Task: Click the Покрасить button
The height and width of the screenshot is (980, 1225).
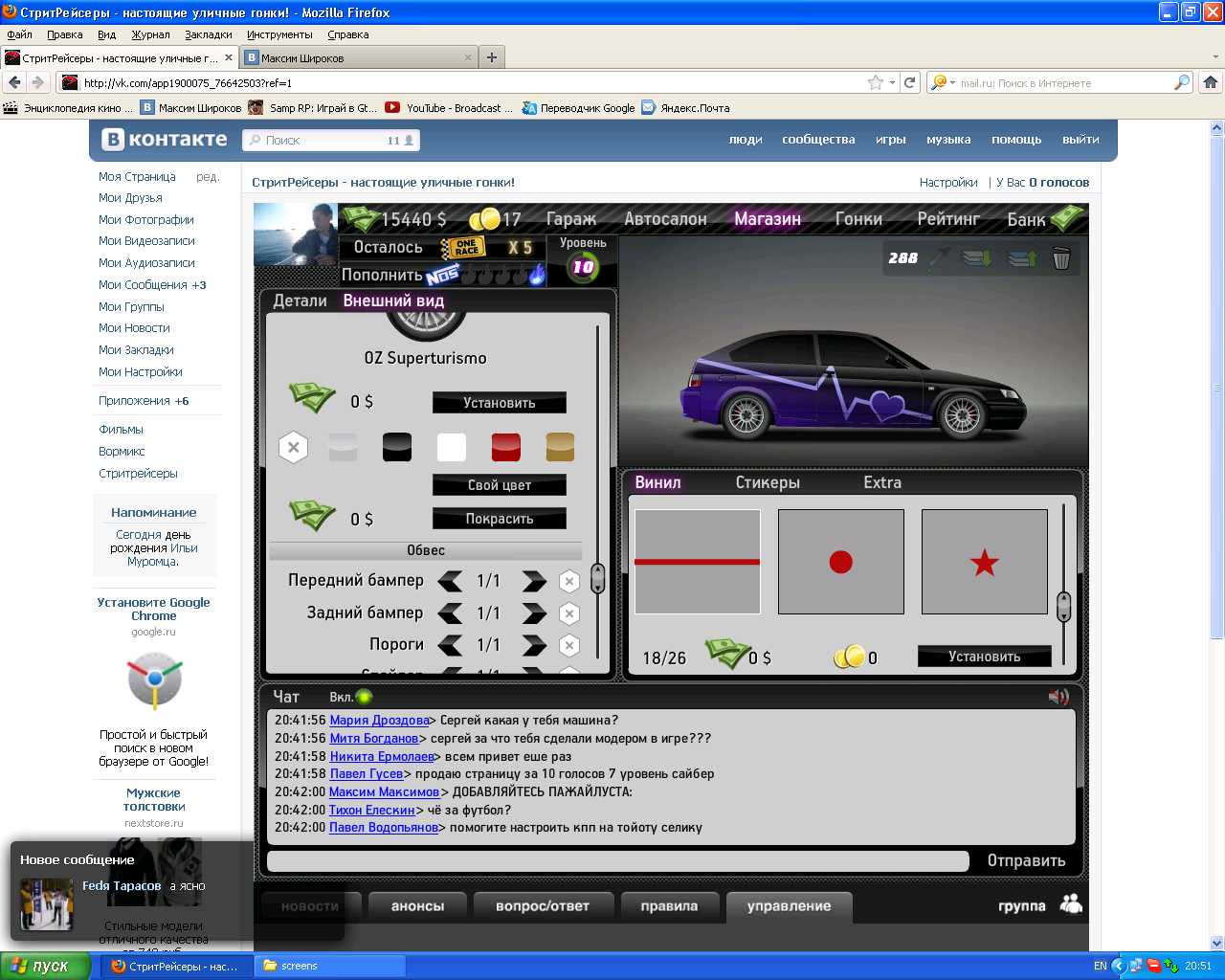Action: [x=500, y=519]
